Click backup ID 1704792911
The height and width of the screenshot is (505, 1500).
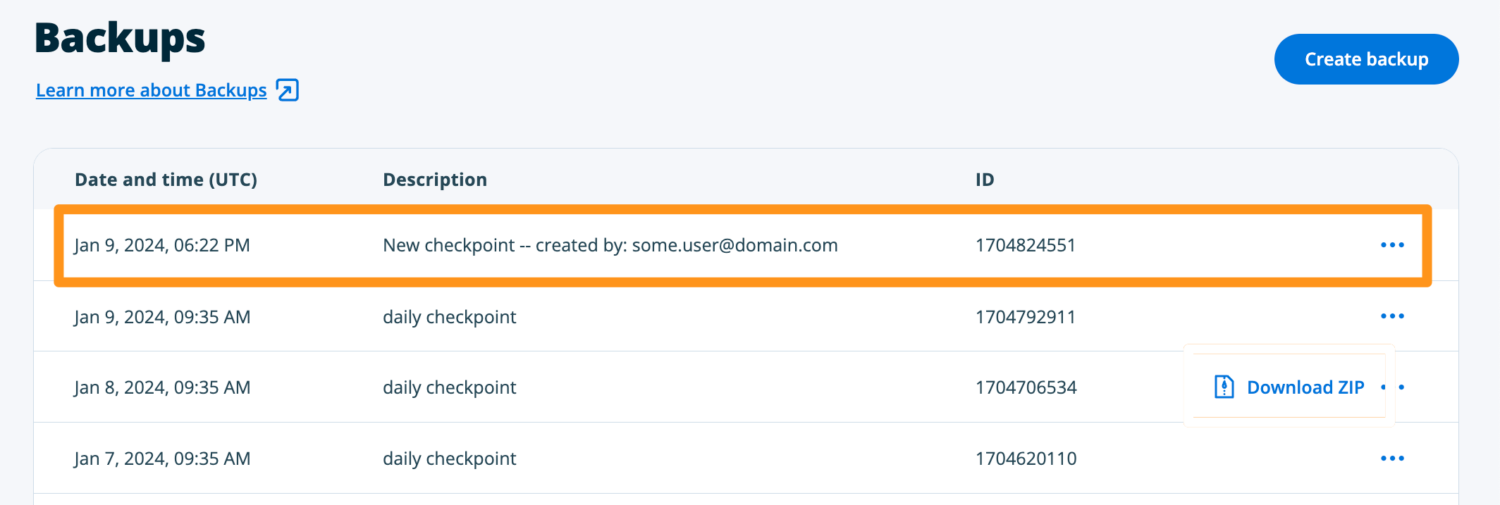(x=1025, y=318)
